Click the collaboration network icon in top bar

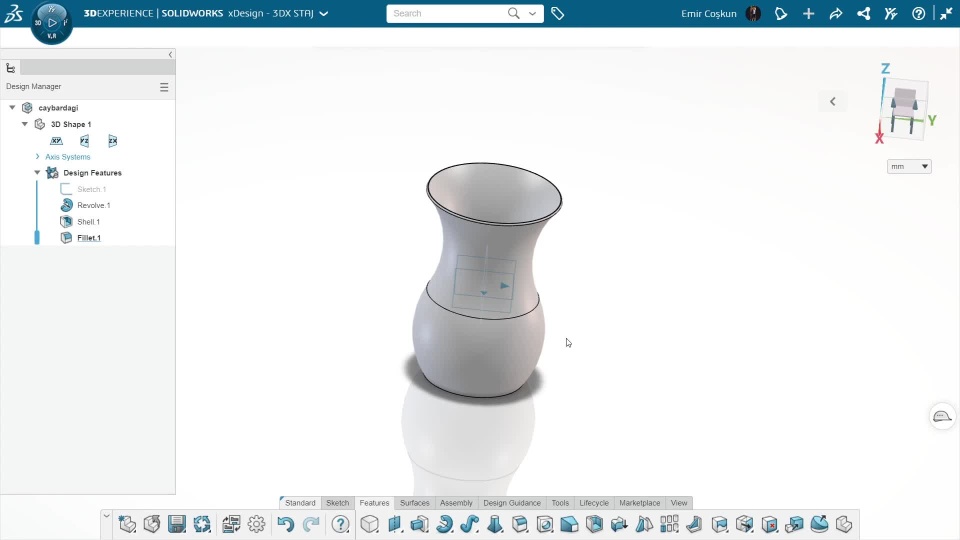(863, 13)
